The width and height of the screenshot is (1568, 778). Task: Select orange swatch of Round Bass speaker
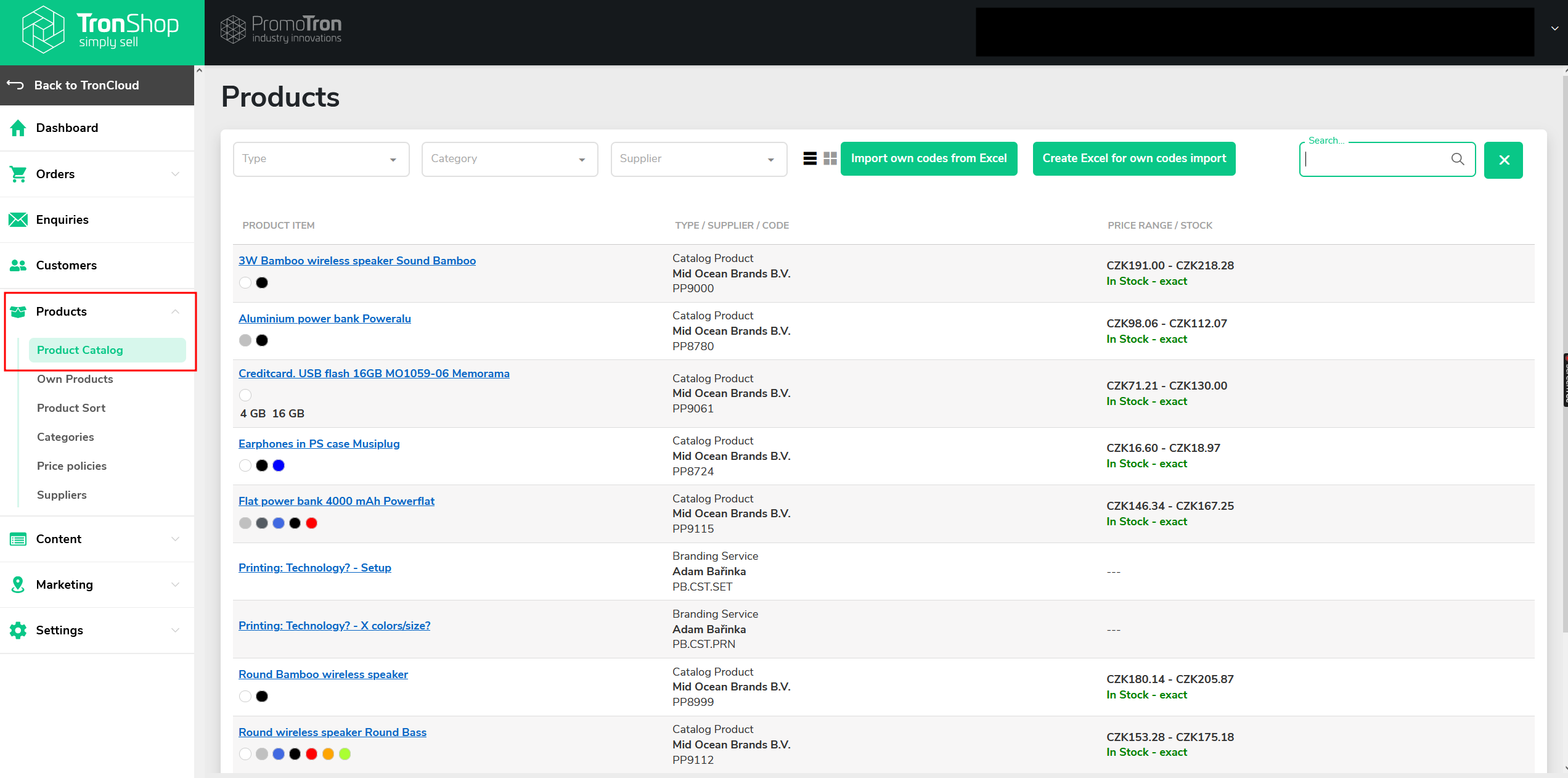point(329,754)
